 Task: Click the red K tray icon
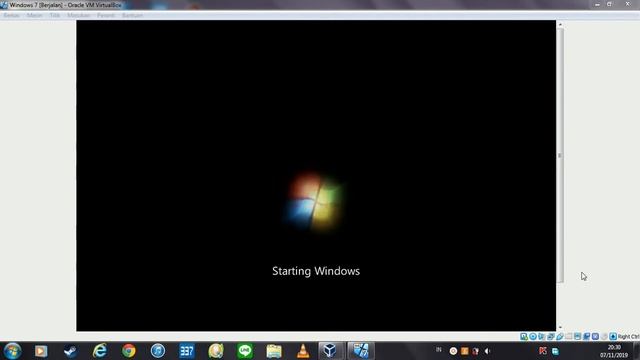pos(542,351)
